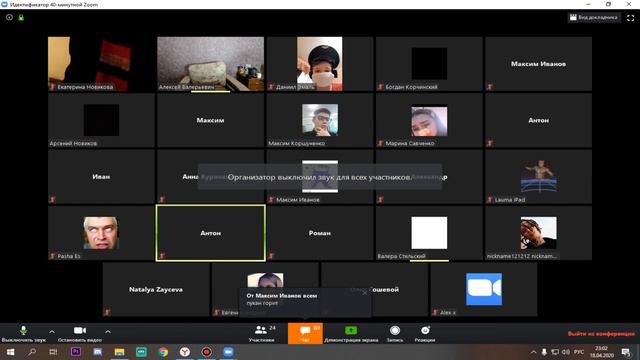Select the tile labeled only Максим

[x=211, y=120]
